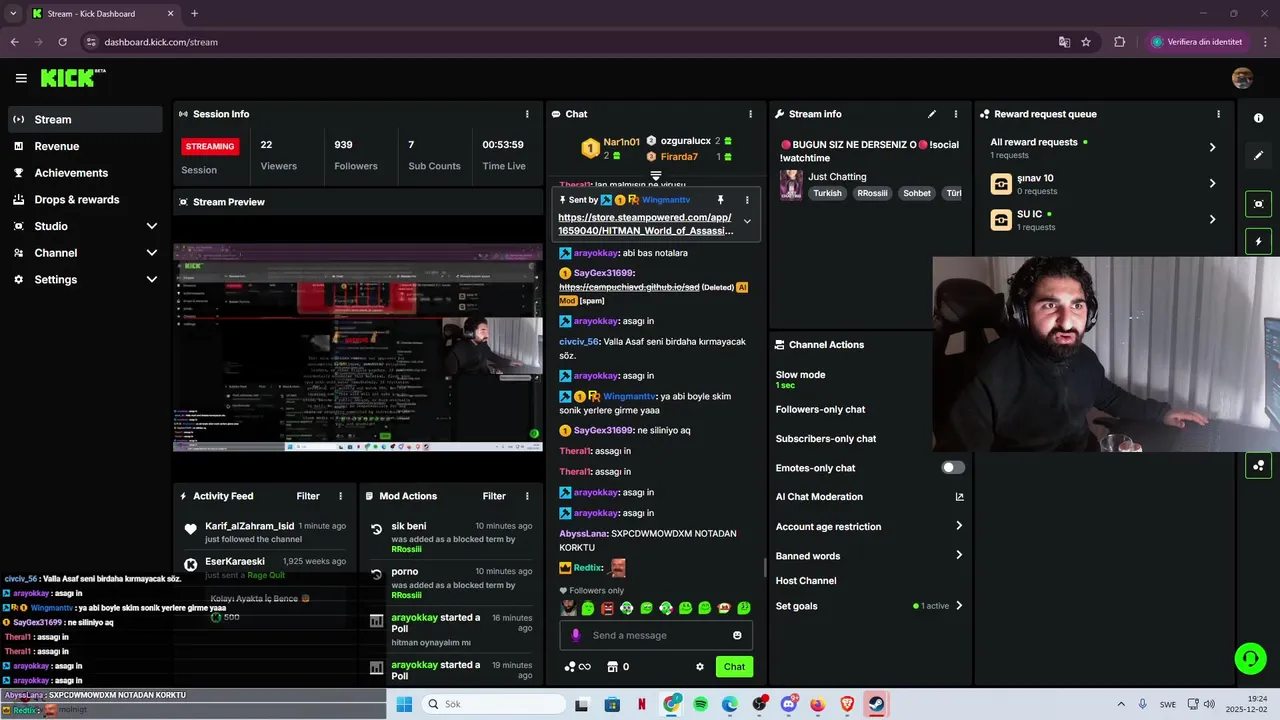
Task: Click the Turkish stream tag
Action: (x=827, y=193)
